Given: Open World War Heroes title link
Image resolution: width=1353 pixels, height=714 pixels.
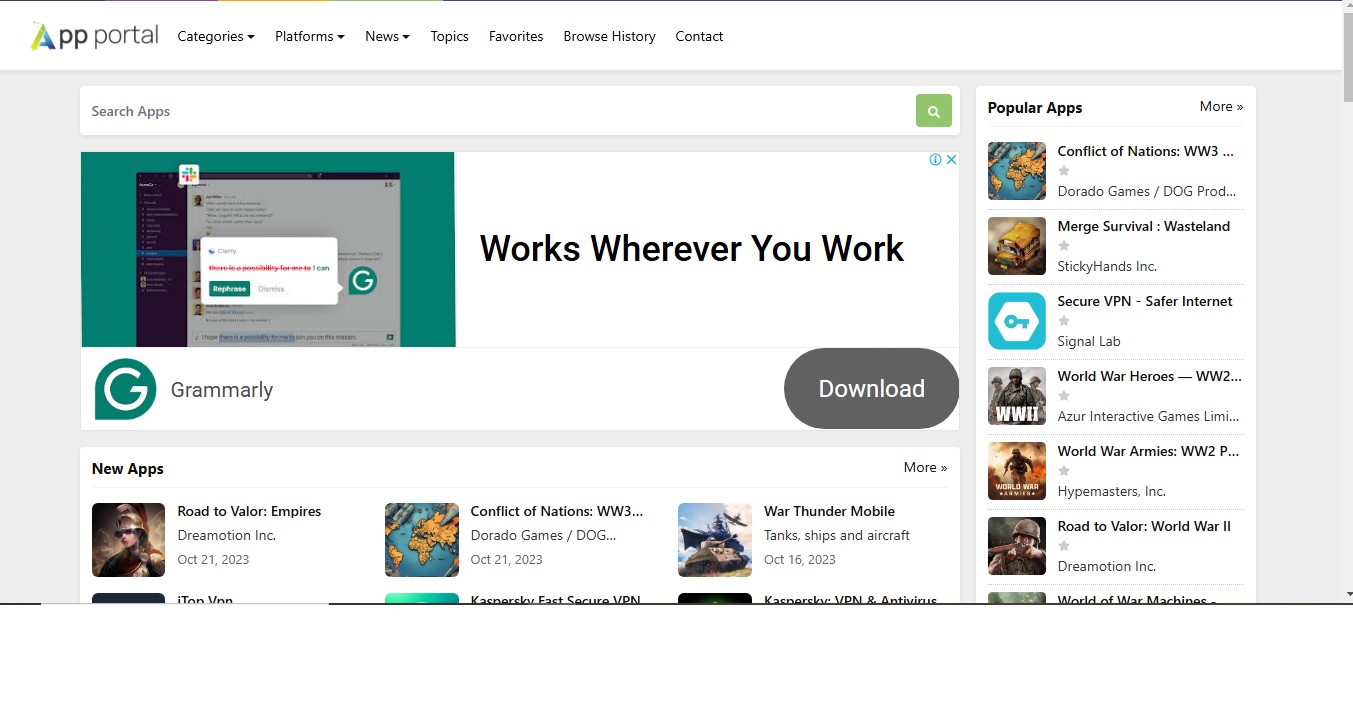Looking at the screenshot, I should coord(1150,376).
